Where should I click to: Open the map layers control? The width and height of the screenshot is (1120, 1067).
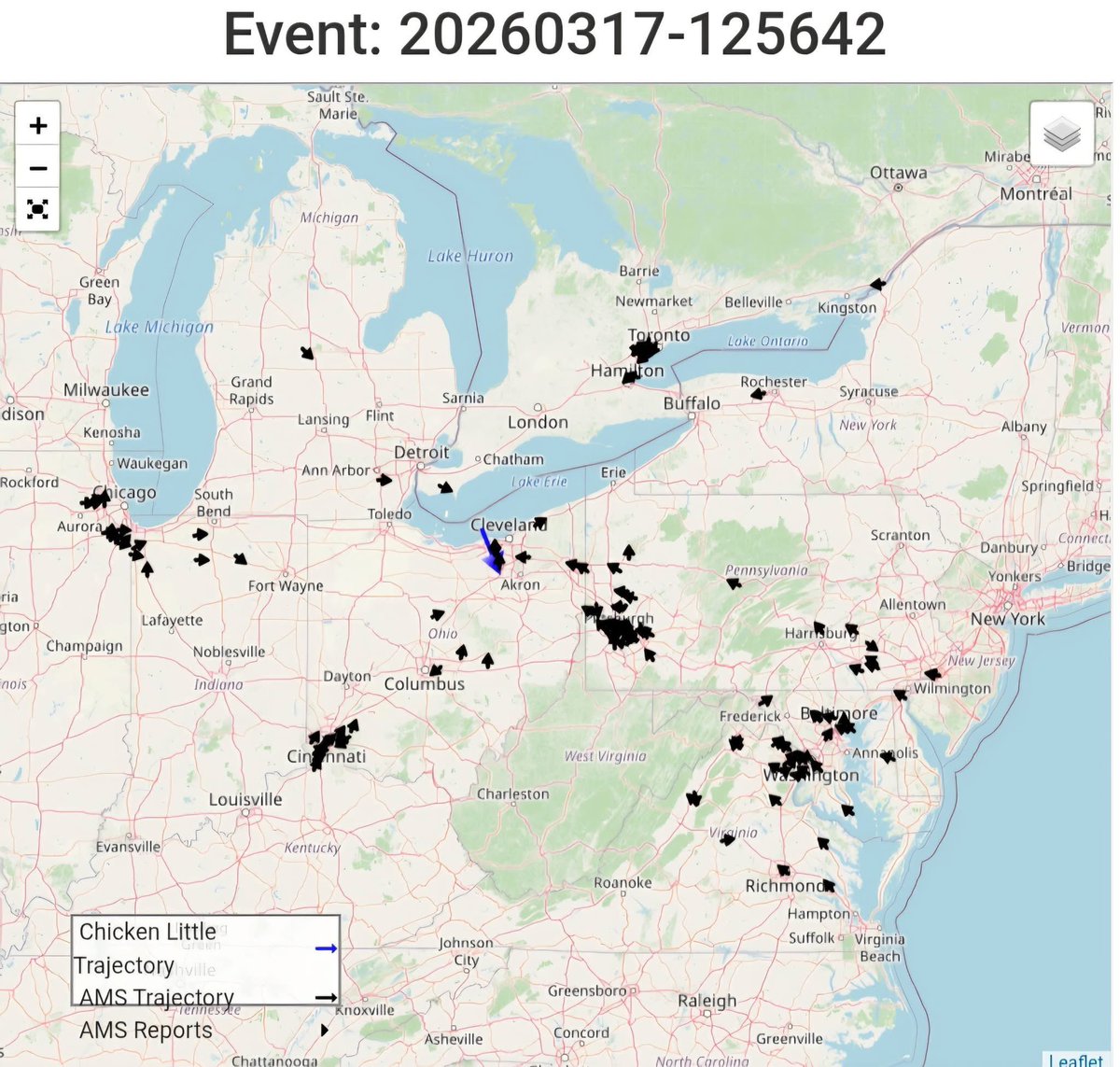click(x=1062, y=133)
